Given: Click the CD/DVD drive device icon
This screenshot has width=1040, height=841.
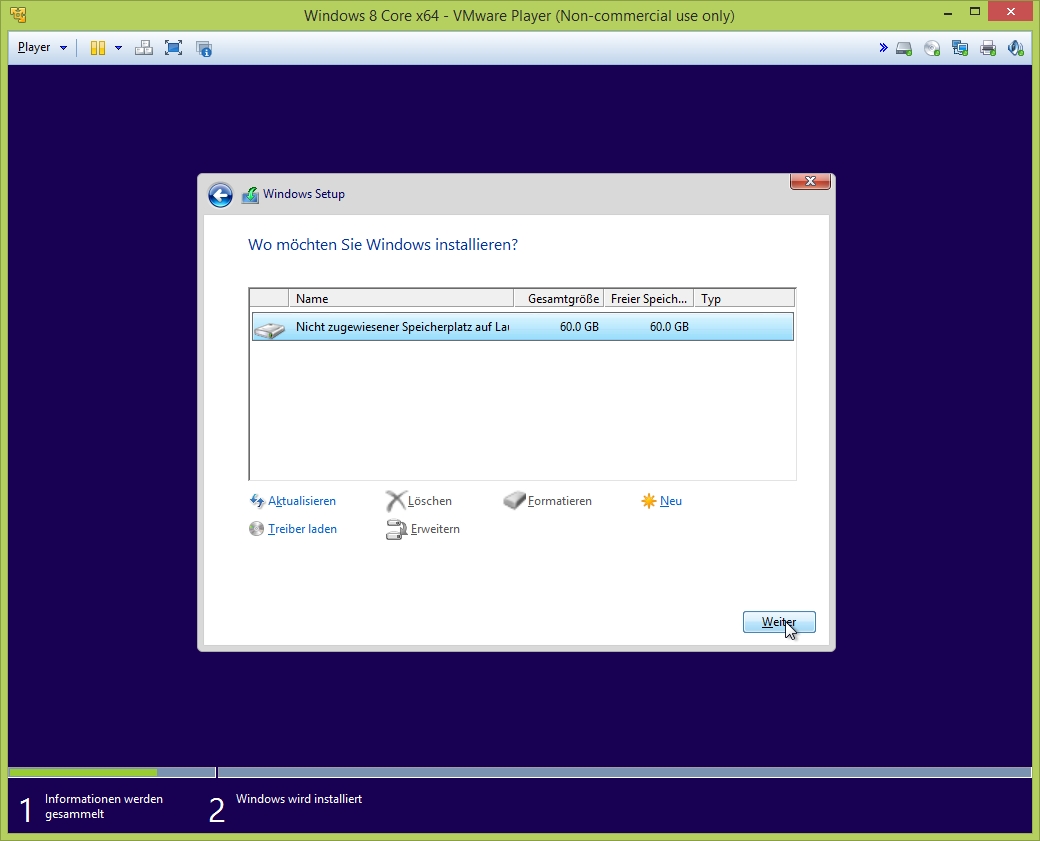Looking at the screenshot, I should pyautogui.click(x=932, y=48).
